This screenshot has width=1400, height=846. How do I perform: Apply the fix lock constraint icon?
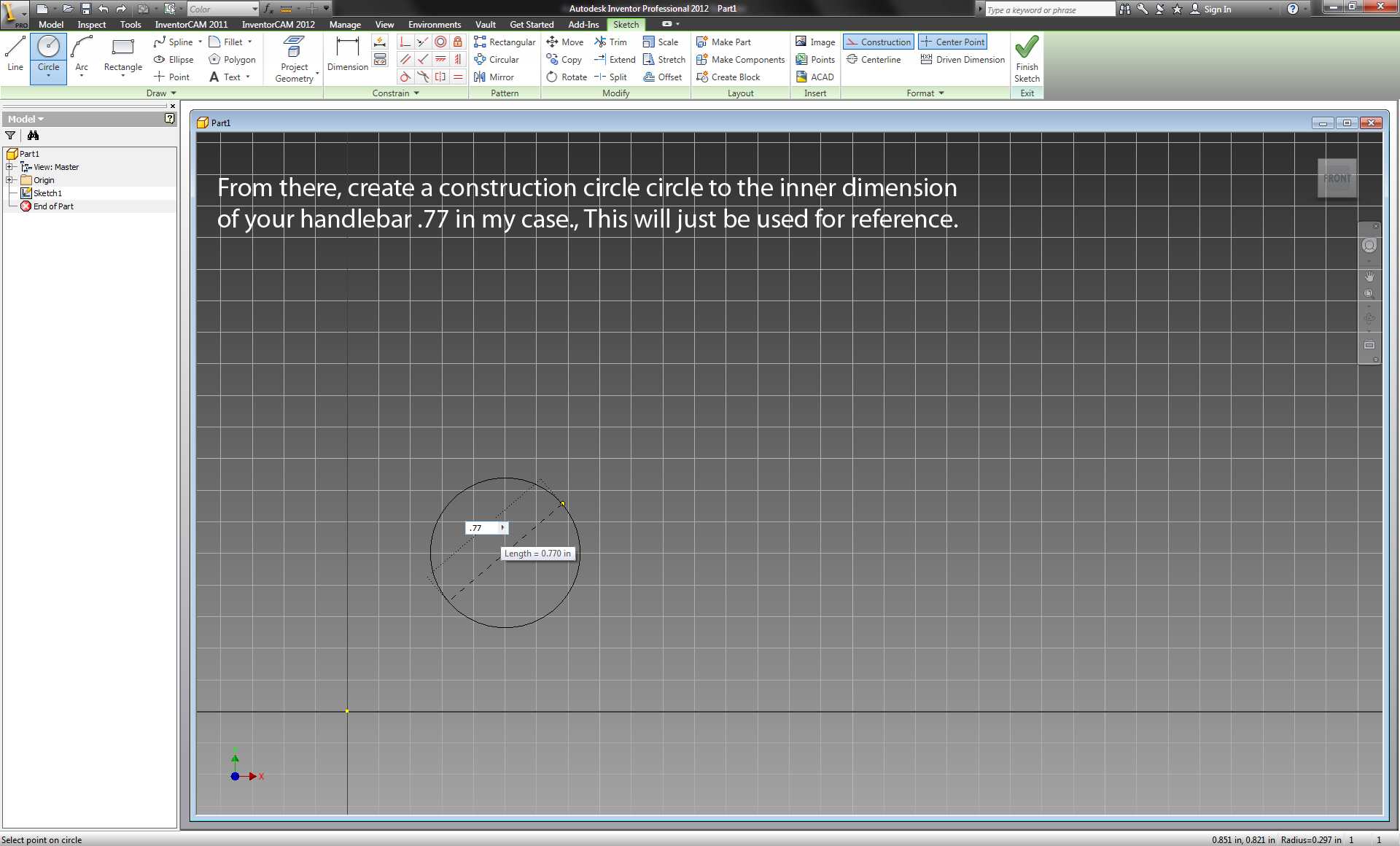click(458, 42)
